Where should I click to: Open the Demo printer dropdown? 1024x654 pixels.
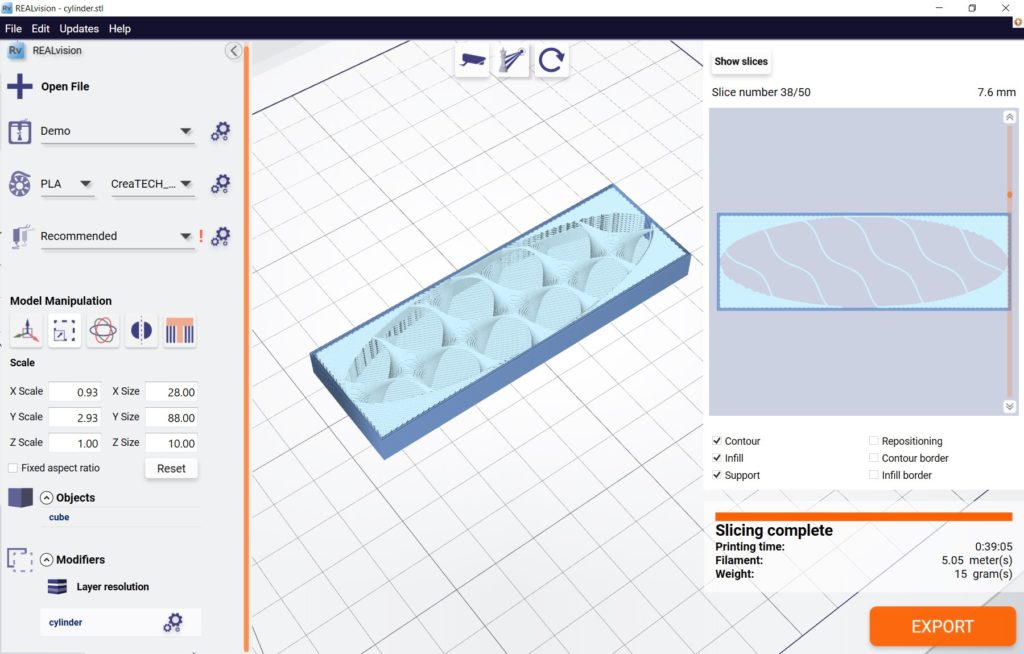[x=118, y=131]
